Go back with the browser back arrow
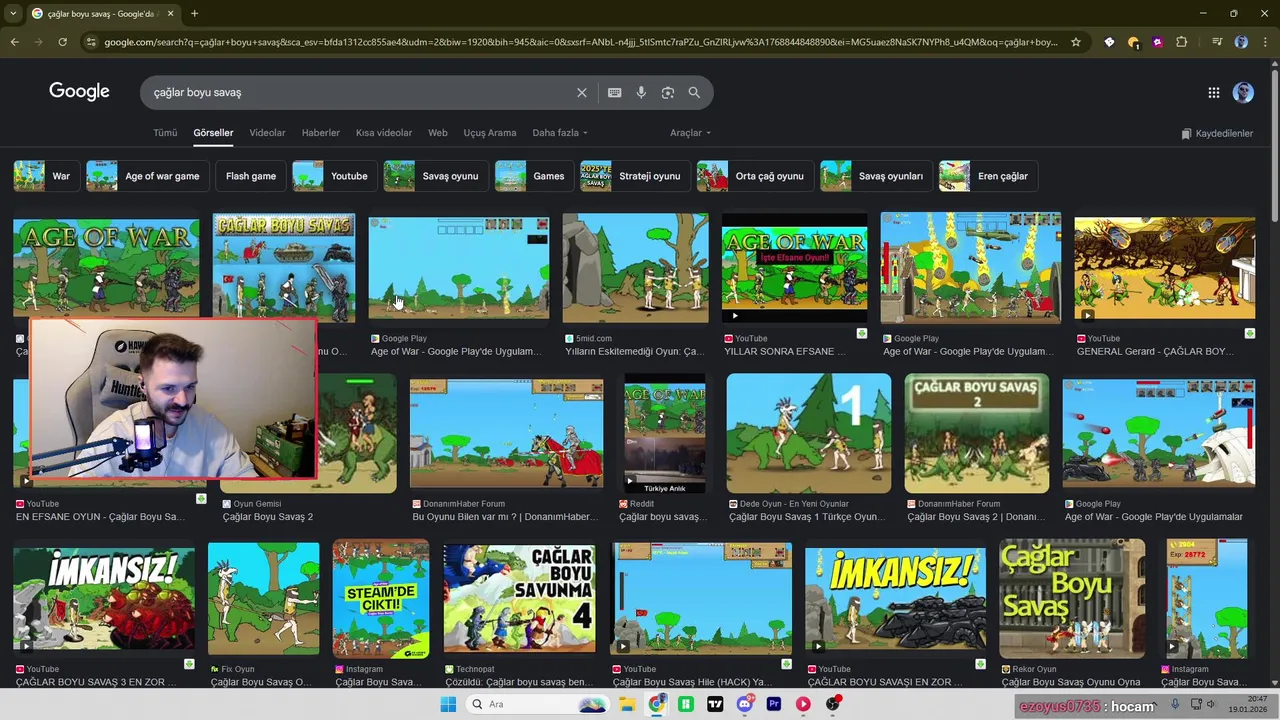The image size is (1280, 720). click(x=14, y=42)
